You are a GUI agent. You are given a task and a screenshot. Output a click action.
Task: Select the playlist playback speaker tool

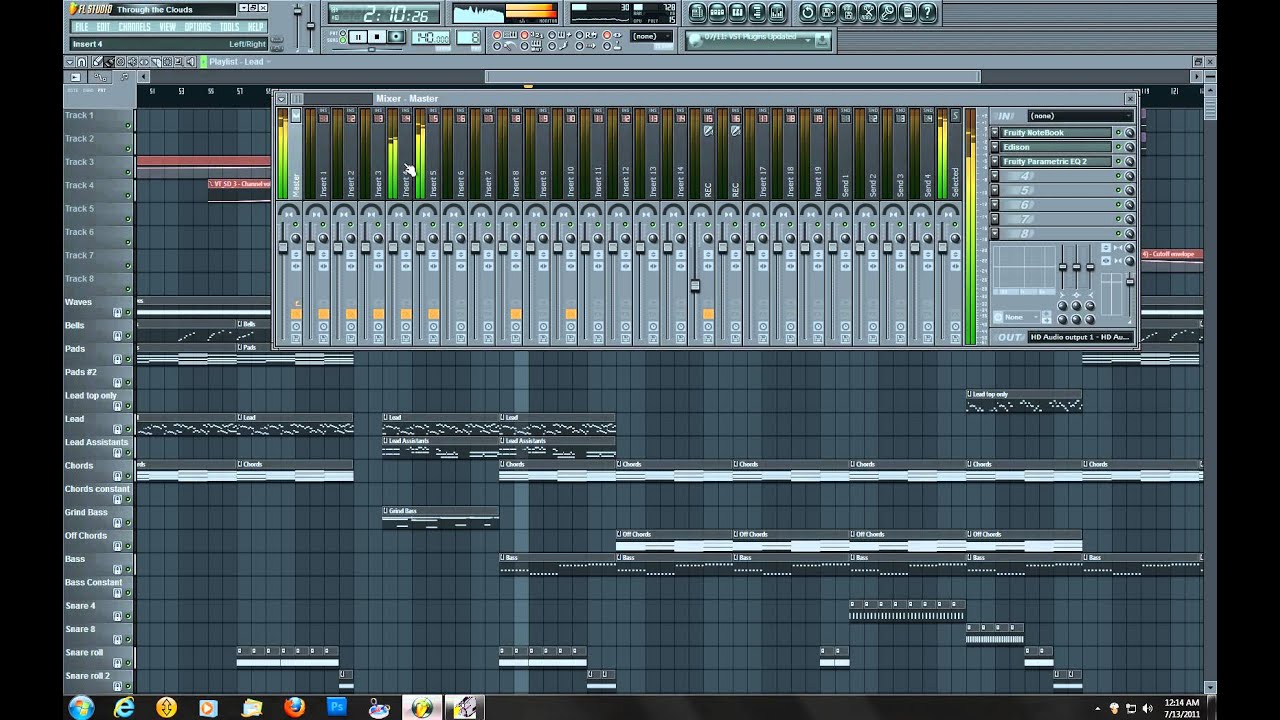(190, 62)
